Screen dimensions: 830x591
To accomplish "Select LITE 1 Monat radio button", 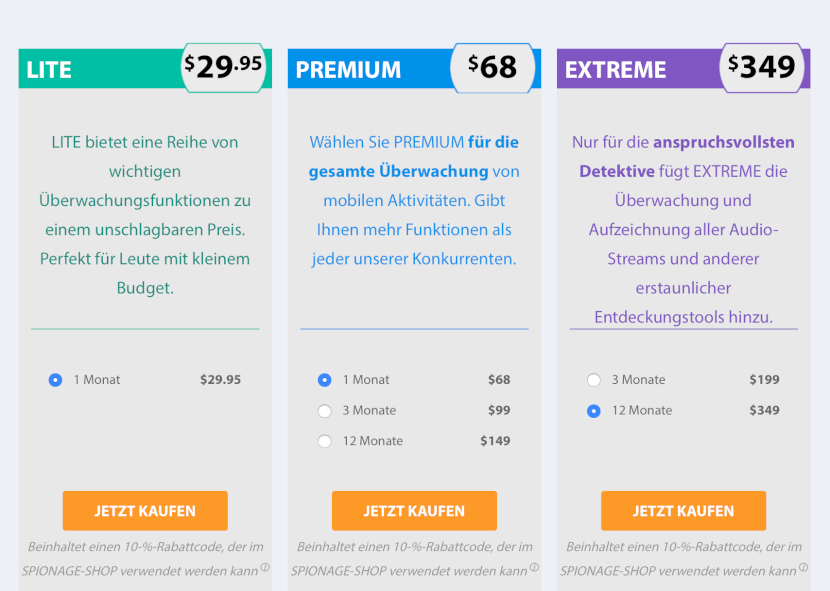I will point(55,380).
